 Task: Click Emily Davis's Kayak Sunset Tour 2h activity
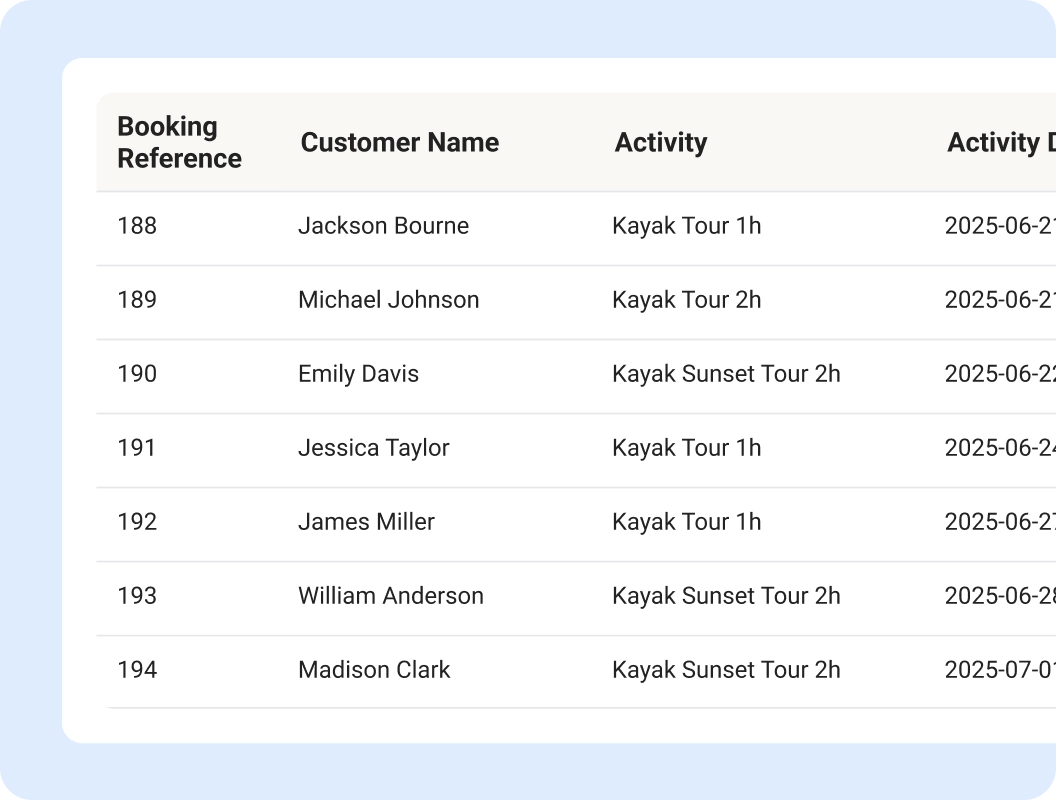726,374
